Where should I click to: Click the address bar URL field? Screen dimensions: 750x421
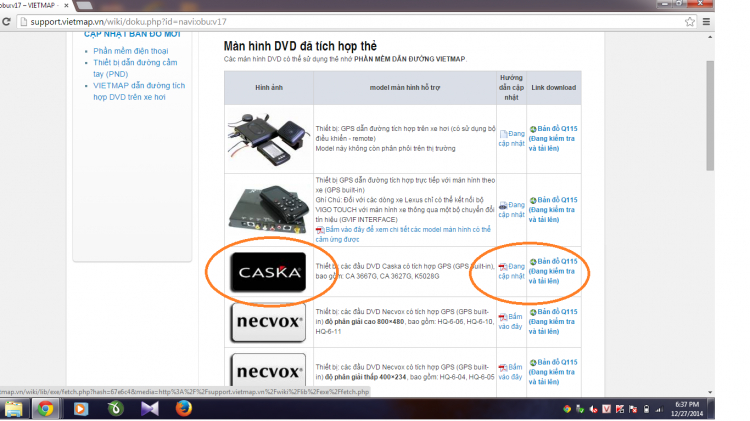354,22
